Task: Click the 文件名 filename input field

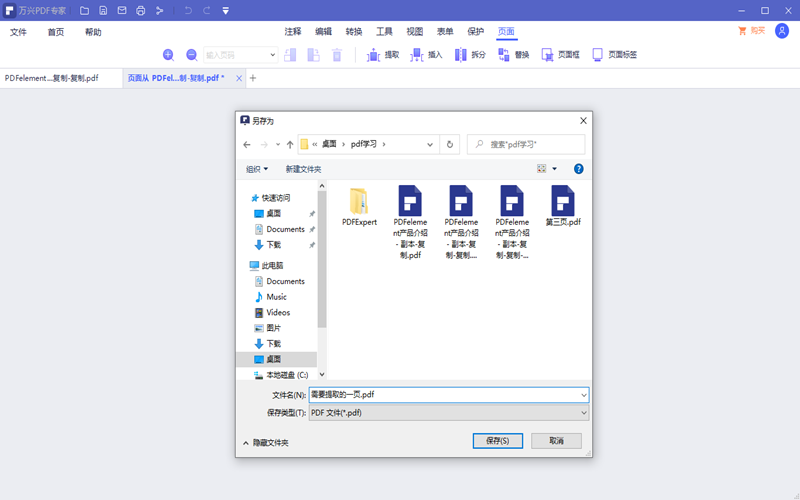Action: tap(445, 395)
